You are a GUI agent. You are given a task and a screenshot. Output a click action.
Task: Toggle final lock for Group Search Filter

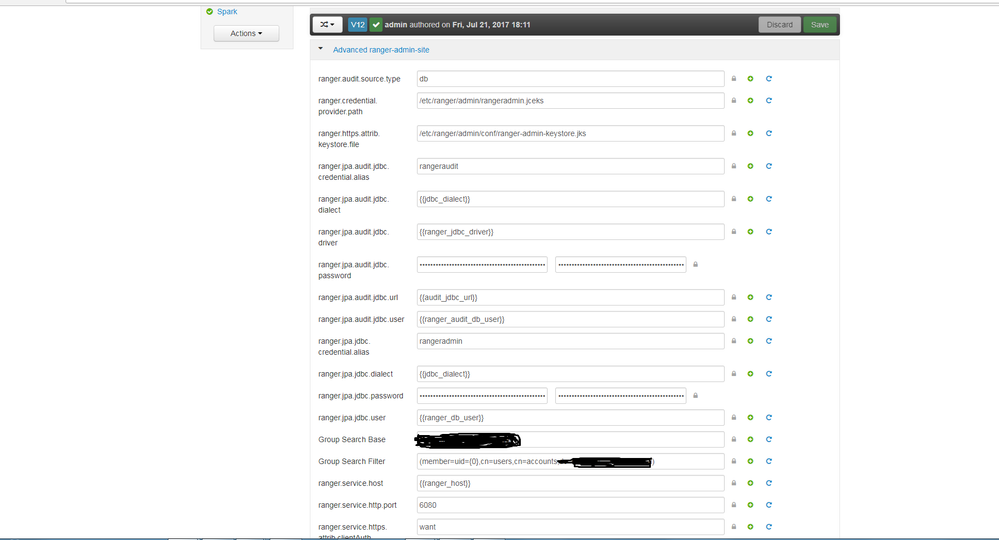tap(734, 461)
